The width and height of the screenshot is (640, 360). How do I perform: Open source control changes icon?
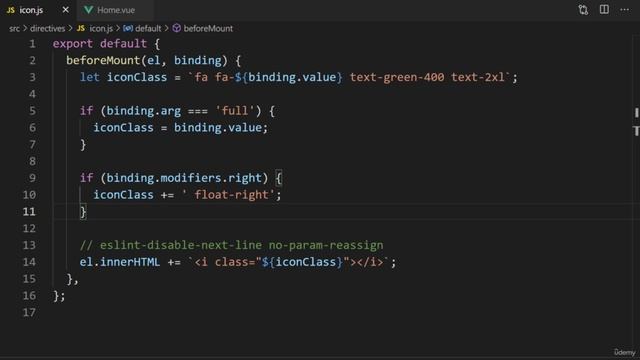(583, 10)
